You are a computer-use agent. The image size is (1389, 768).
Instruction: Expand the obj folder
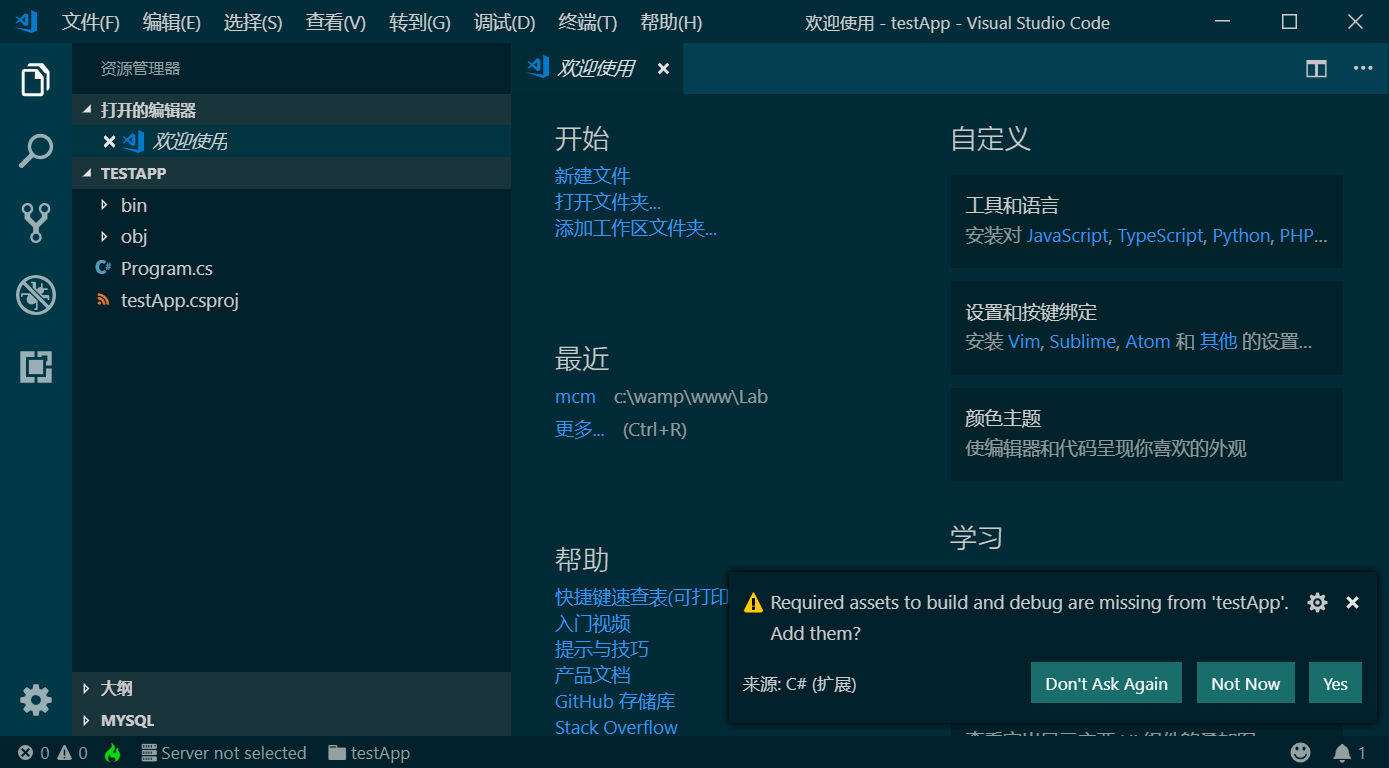pos(133,237)
